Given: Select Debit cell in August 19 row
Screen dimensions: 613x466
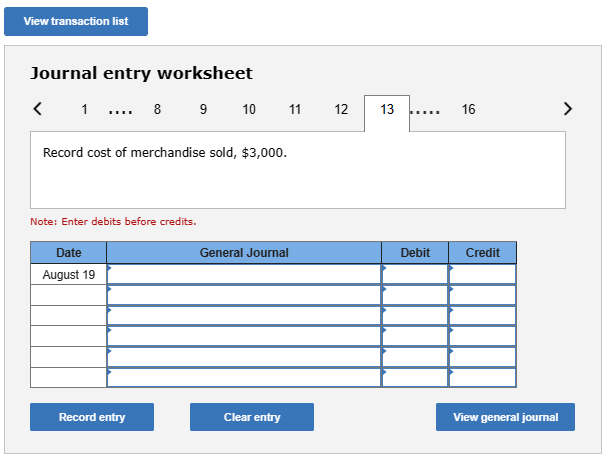Looking at the screenshot, I should [x=415, y=274].
